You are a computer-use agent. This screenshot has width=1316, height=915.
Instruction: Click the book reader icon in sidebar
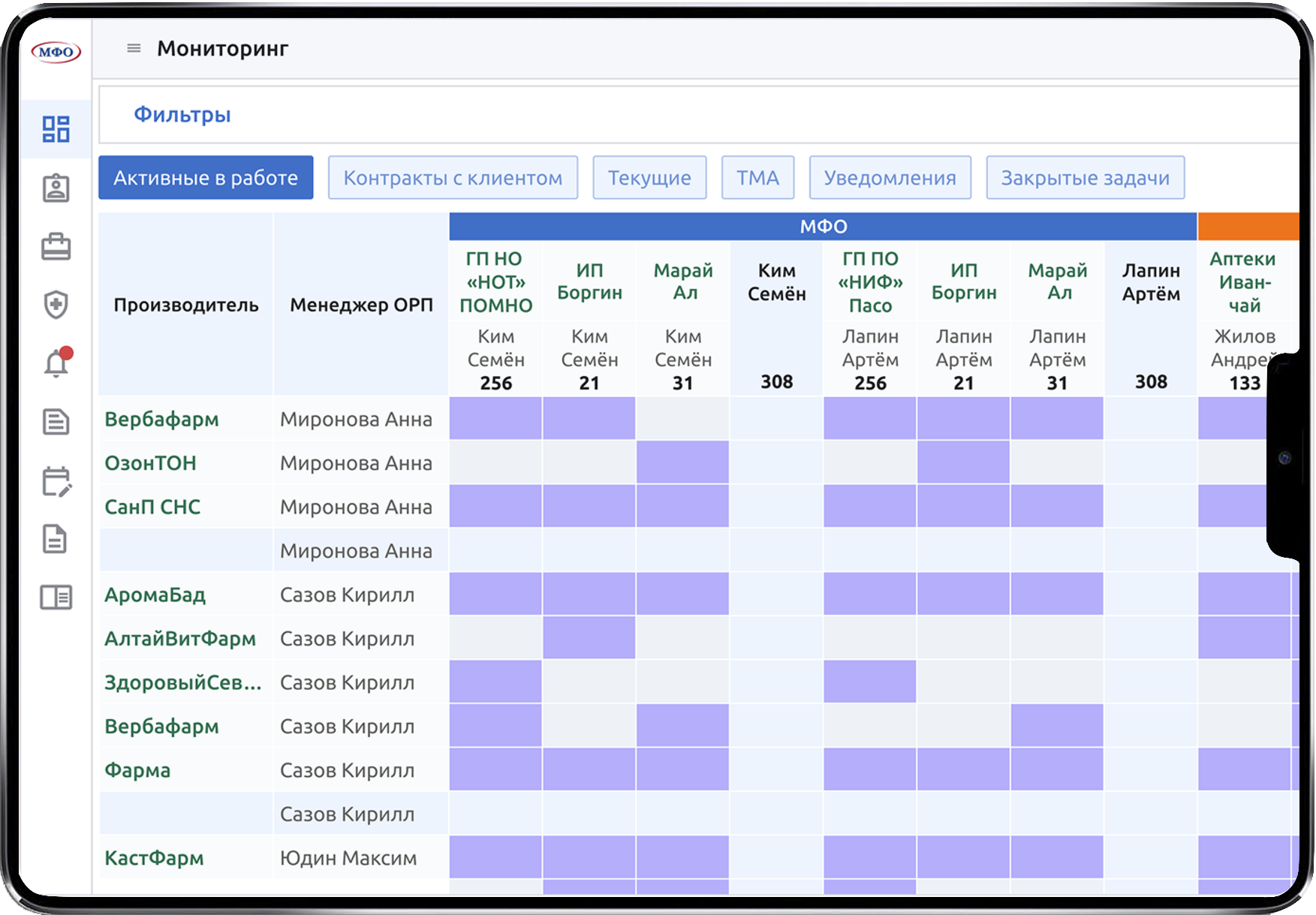click(56, 597)
